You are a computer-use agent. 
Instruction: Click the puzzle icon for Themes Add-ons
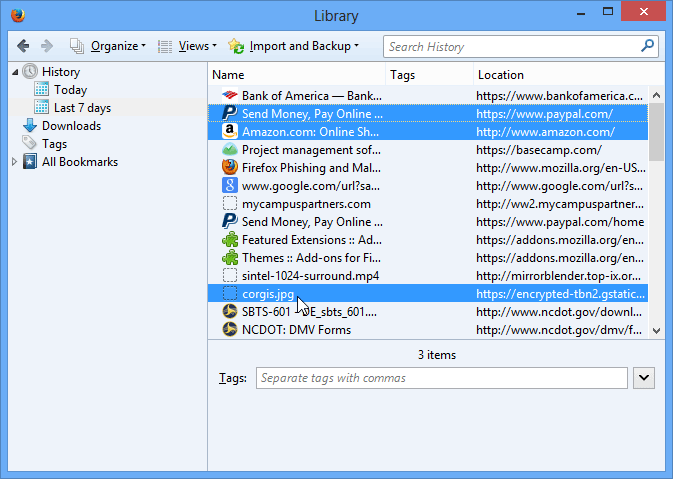(230, 258)
